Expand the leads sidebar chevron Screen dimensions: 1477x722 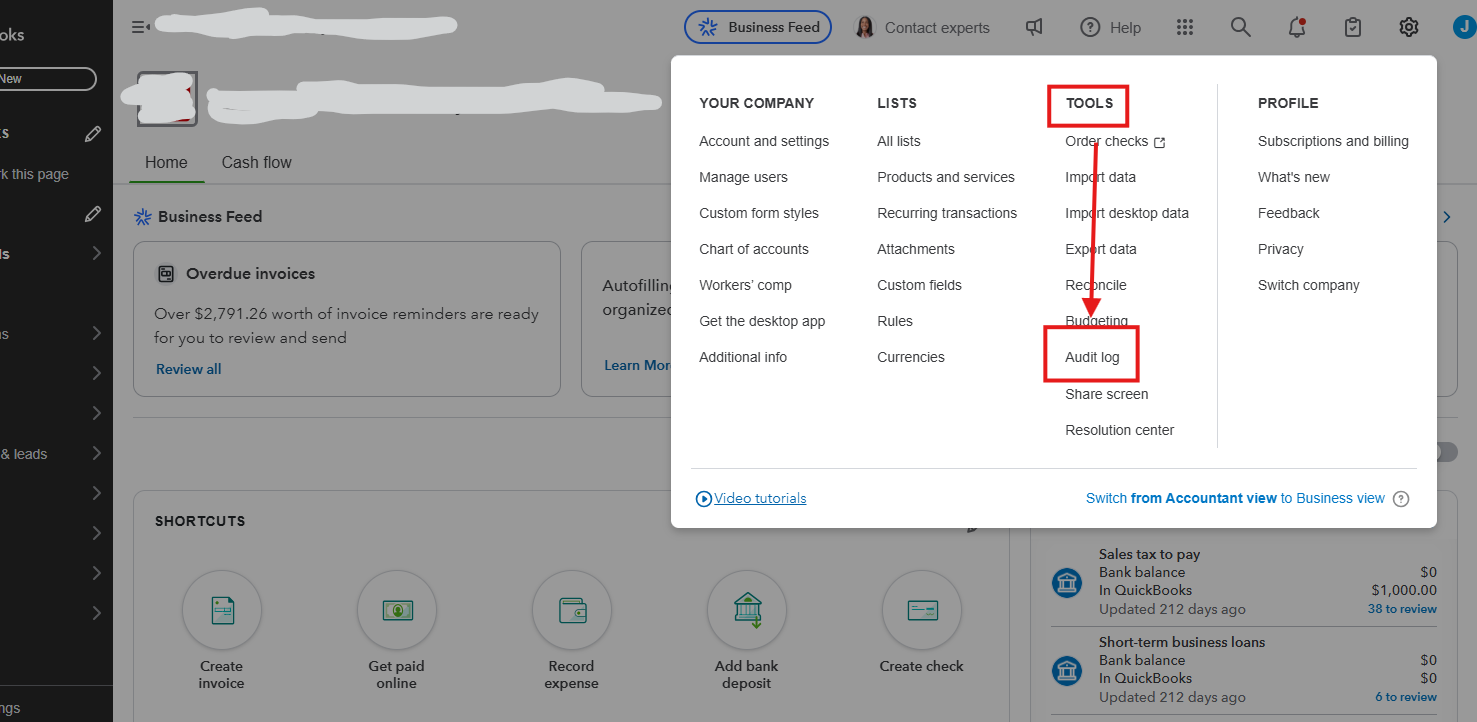point(96,453)
